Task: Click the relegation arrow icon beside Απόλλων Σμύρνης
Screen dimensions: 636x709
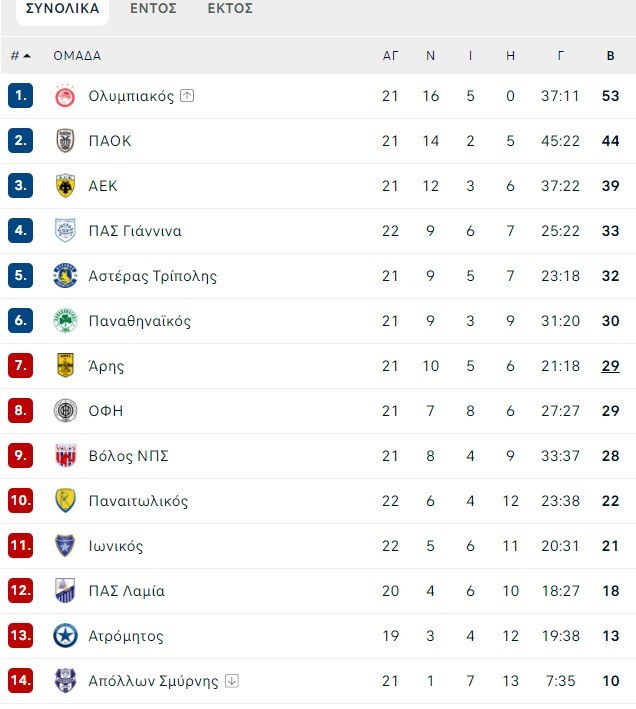Action: coord(232,681)
